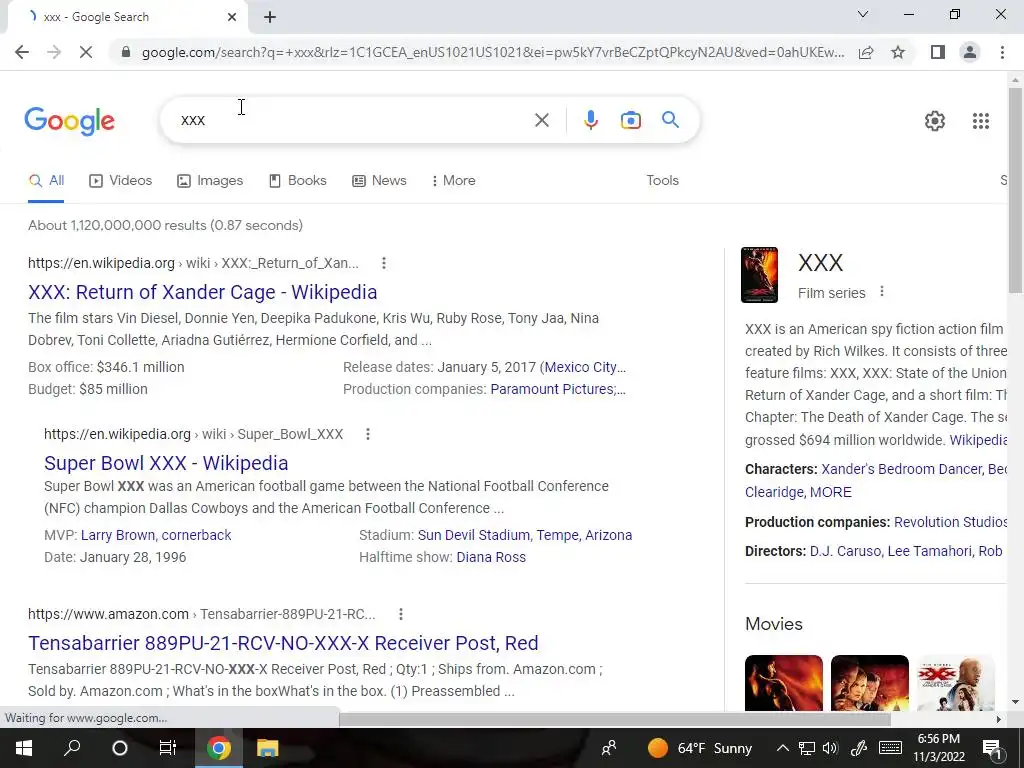The image size is (1024, 768).
Task: Search by image with the camera
Action: [630, 120]
